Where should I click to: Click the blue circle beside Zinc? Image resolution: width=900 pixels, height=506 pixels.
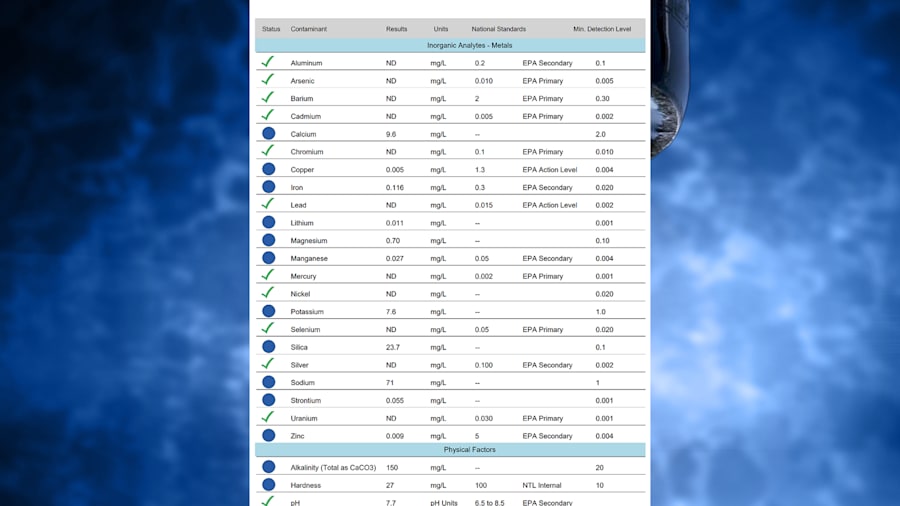tap(269, 436)
